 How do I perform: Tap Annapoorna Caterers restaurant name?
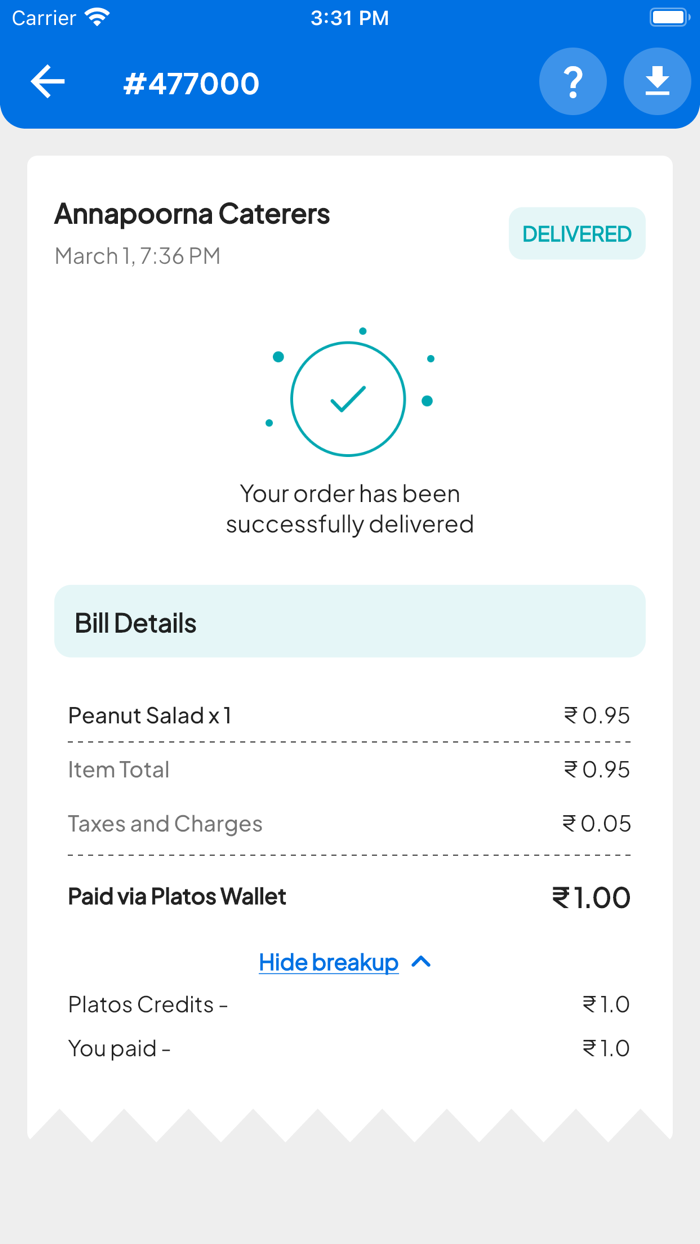click(192, 213)
